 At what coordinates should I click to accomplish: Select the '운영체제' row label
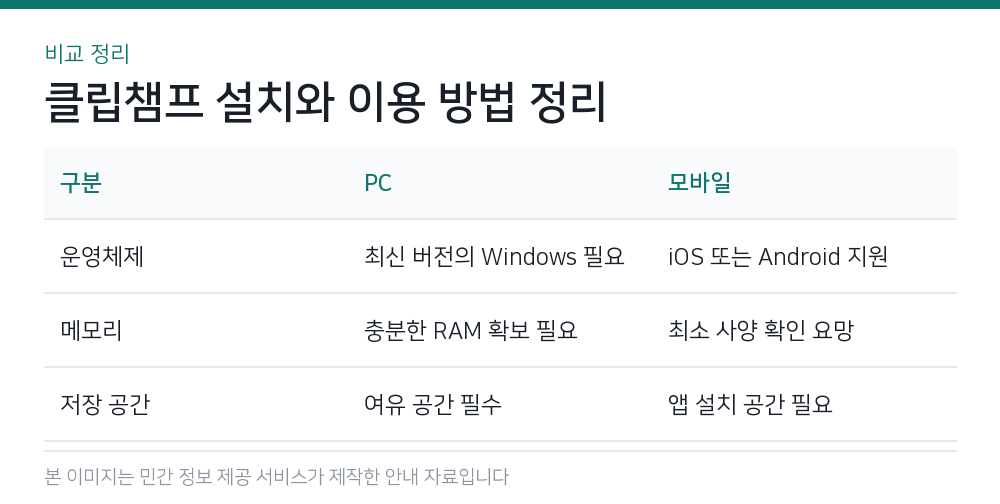tap(102, 256)
